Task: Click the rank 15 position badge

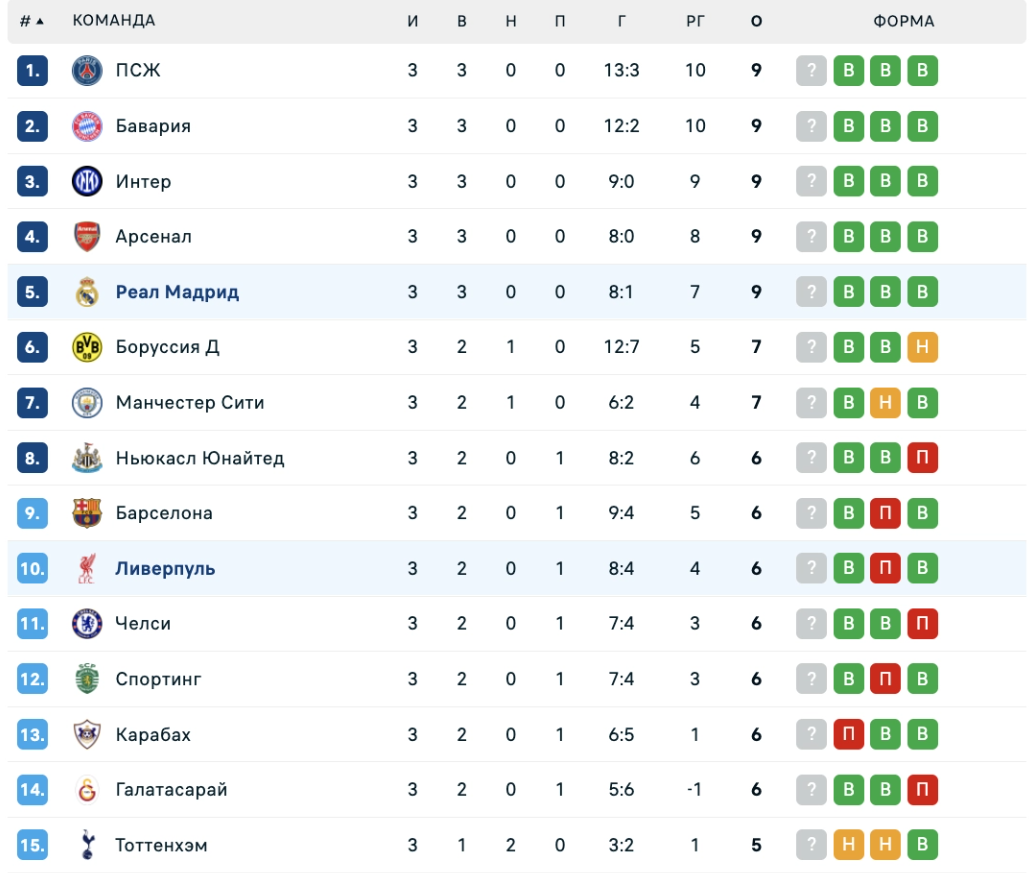Action: pos(32,845)
